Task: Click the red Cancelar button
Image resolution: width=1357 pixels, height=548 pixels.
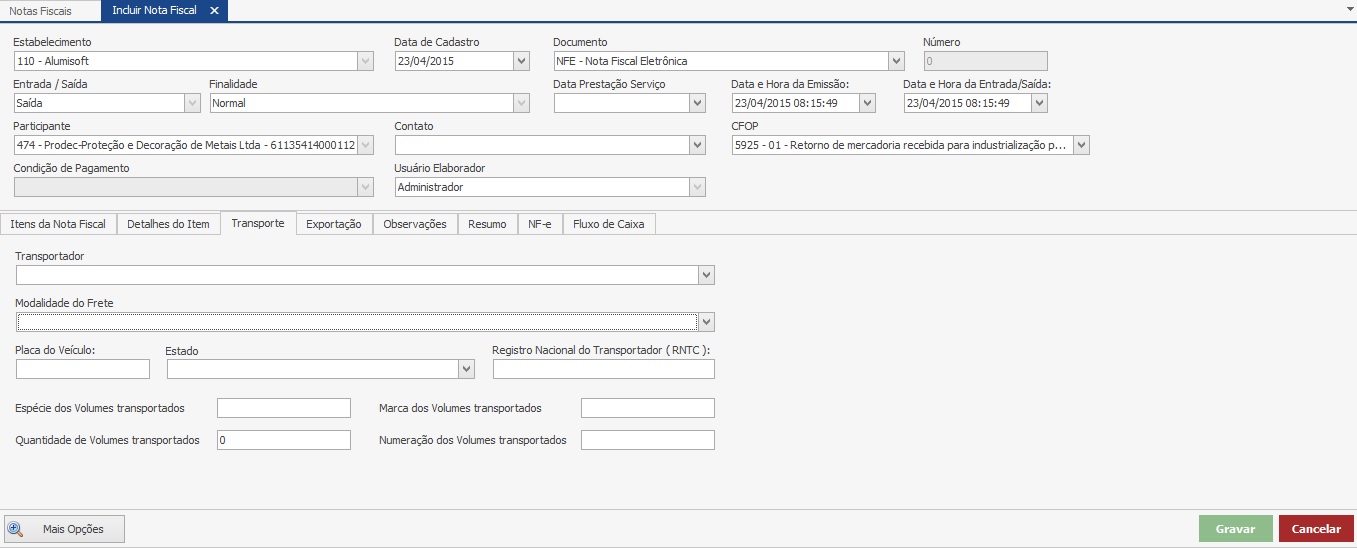Action: pyautogui.click(x=1316, y=529)
